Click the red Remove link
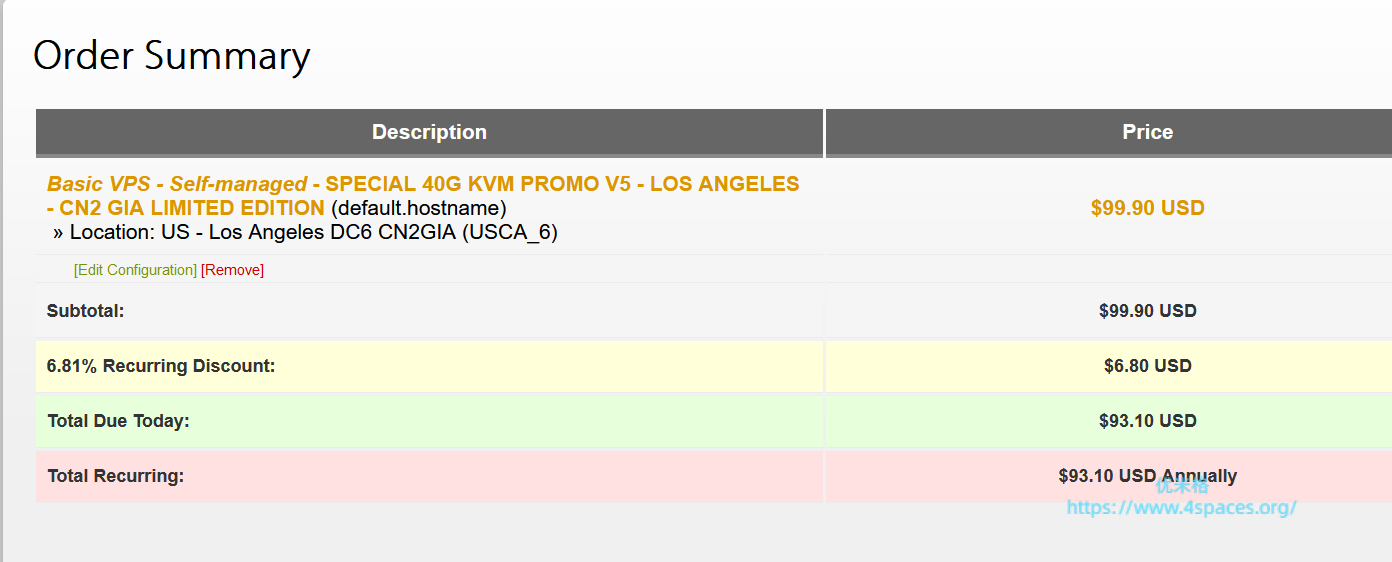 [232, 270]
